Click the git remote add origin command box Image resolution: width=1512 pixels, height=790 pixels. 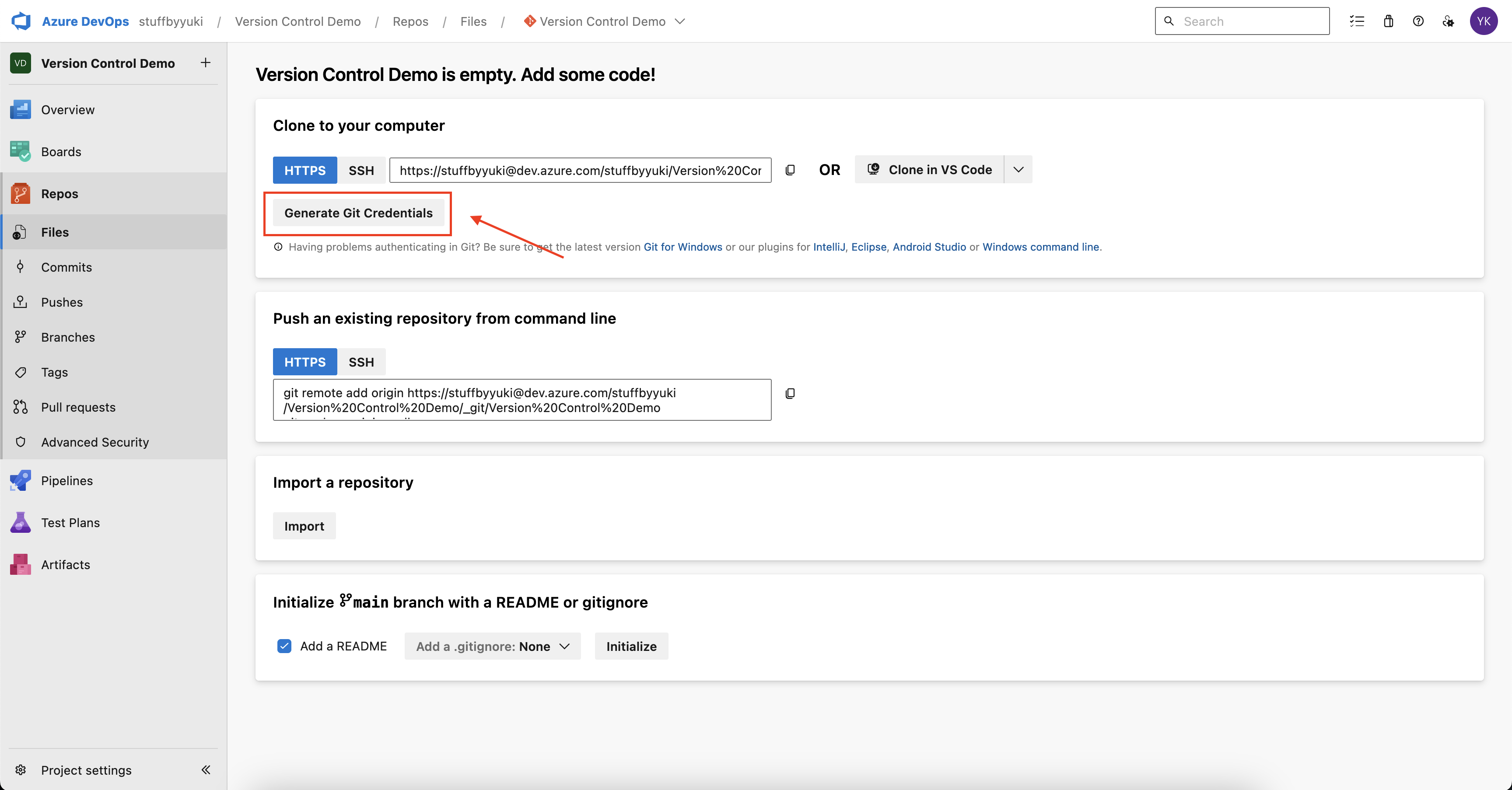click(522, 400)
